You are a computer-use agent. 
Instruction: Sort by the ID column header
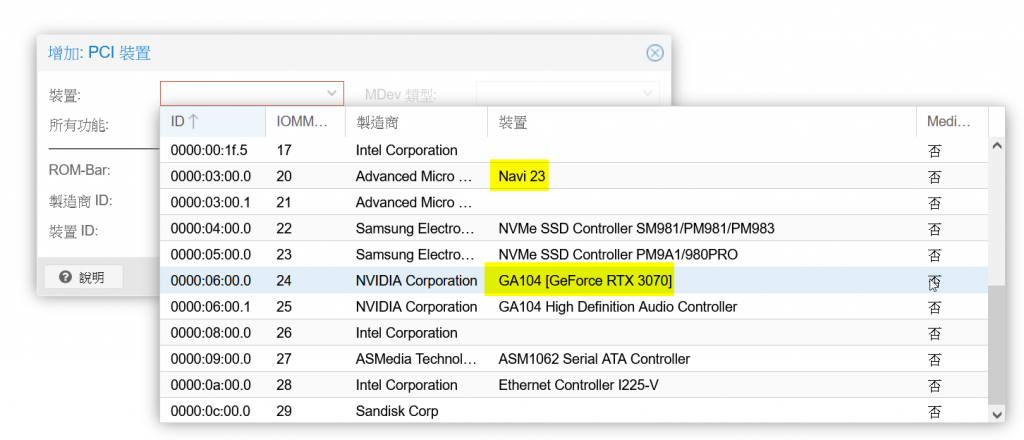[x=213, y=121]
